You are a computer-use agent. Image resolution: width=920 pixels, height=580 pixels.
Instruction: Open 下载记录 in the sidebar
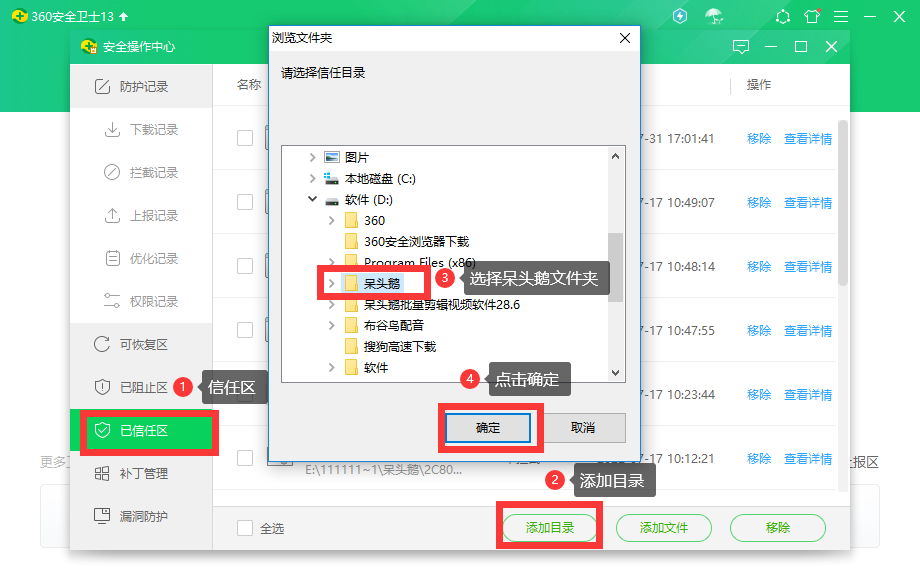tap(141, 130)
